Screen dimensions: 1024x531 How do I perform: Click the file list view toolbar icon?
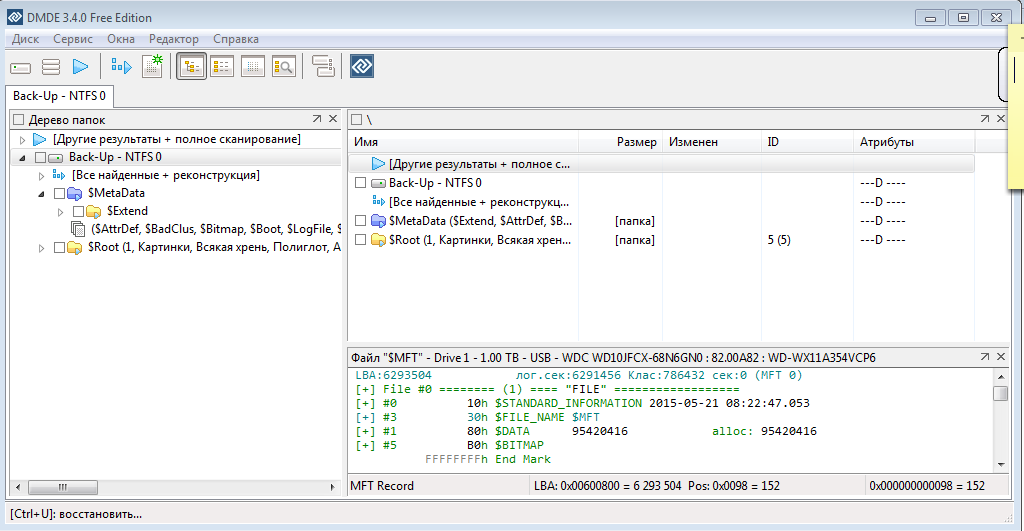pos(222,67)
